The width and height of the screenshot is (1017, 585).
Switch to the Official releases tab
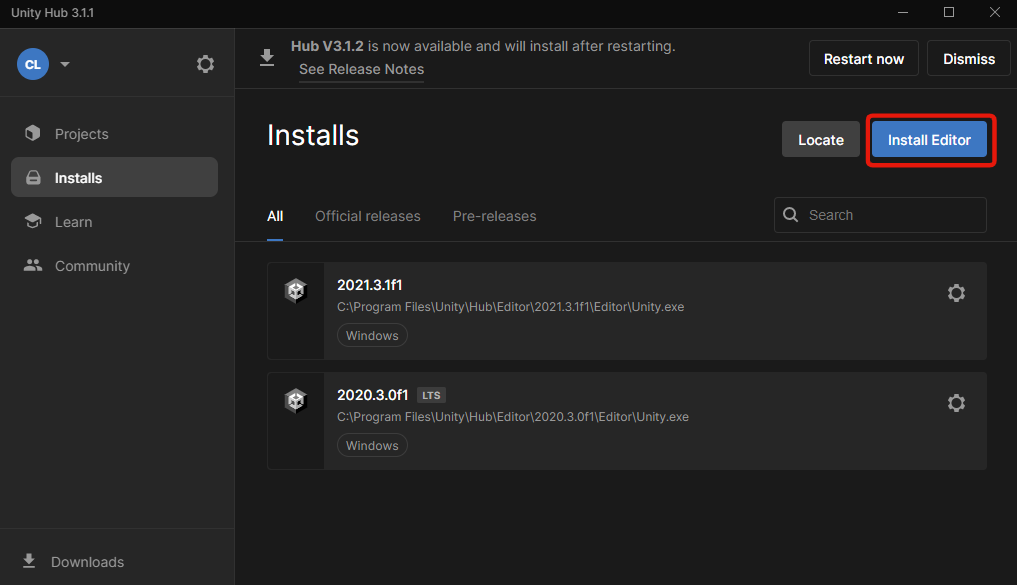pos(368,216)
